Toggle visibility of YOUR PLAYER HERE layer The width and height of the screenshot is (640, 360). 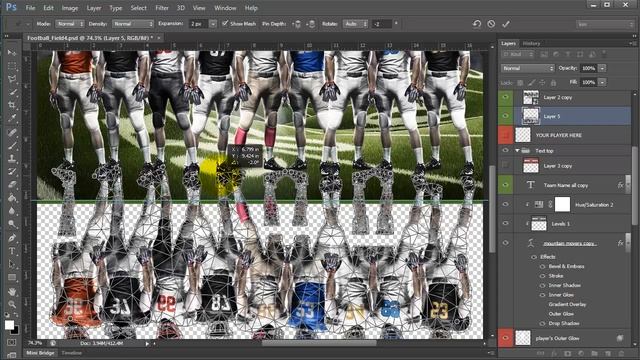[505, 135]
